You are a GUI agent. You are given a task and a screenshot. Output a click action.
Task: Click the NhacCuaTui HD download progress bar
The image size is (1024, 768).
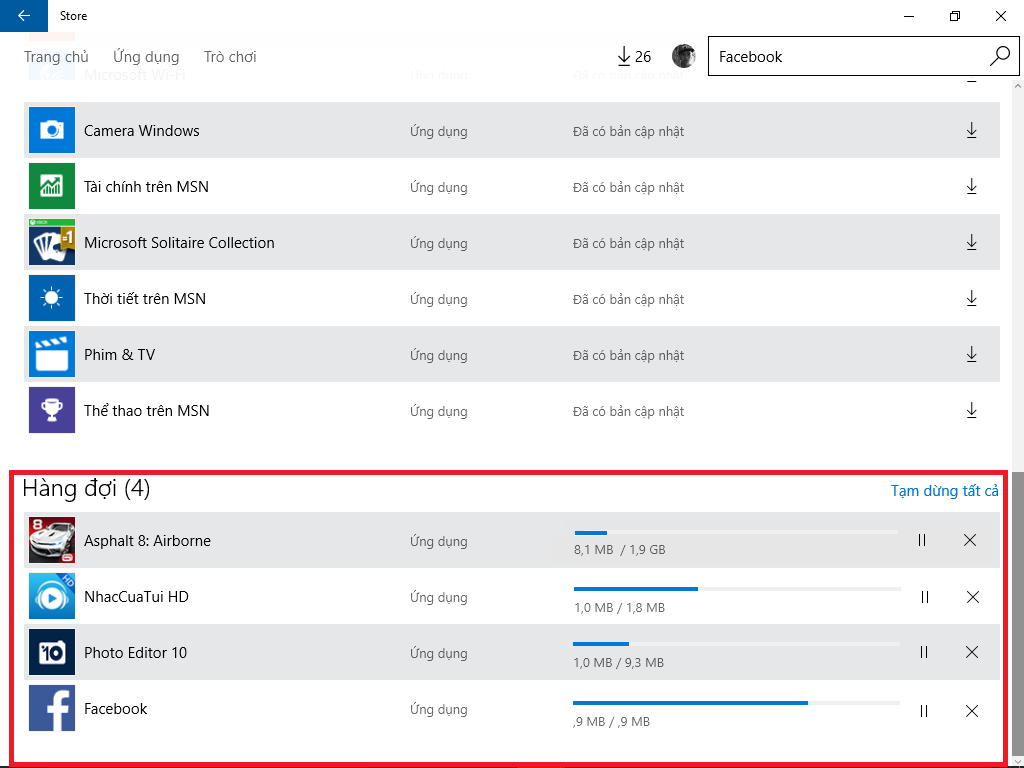click(737, 589)
